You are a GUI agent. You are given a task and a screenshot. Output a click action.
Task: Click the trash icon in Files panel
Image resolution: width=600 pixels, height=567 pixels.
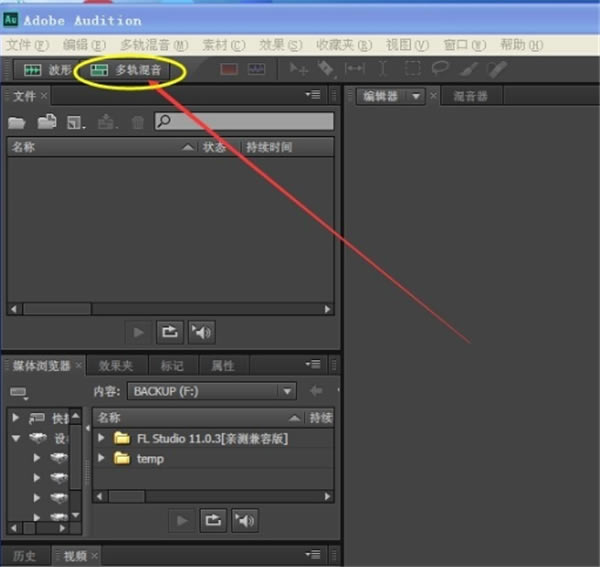pos(138,122)
